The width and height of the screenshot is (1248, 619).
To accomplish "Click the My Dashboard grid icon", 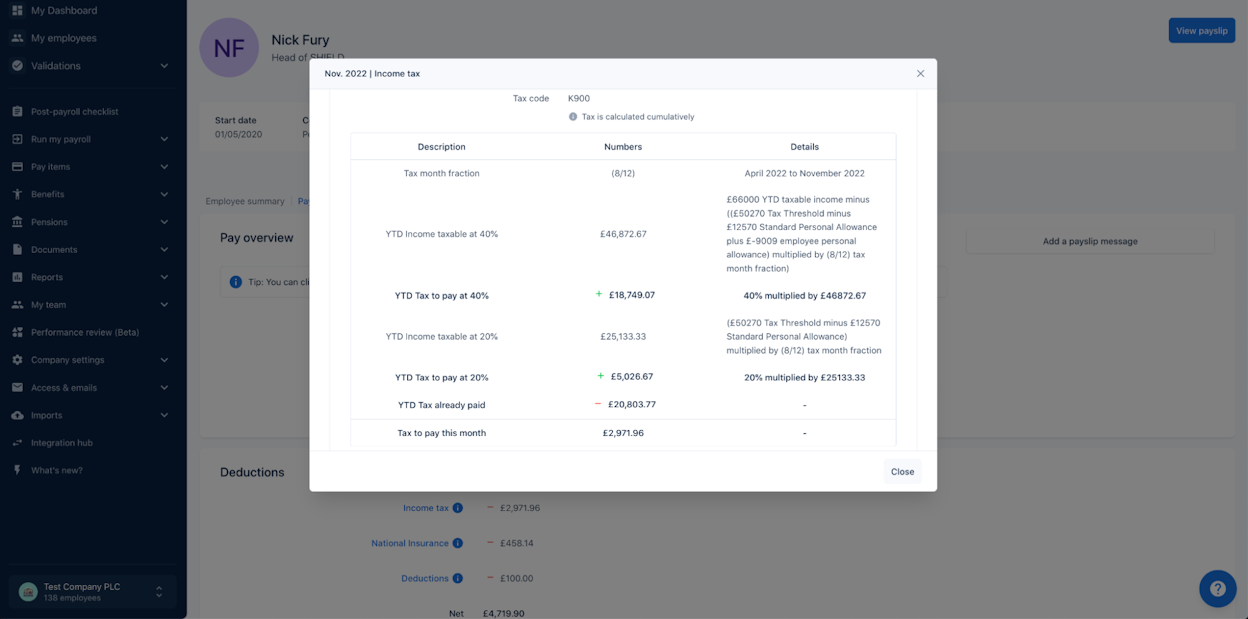I will pos(17,10).
